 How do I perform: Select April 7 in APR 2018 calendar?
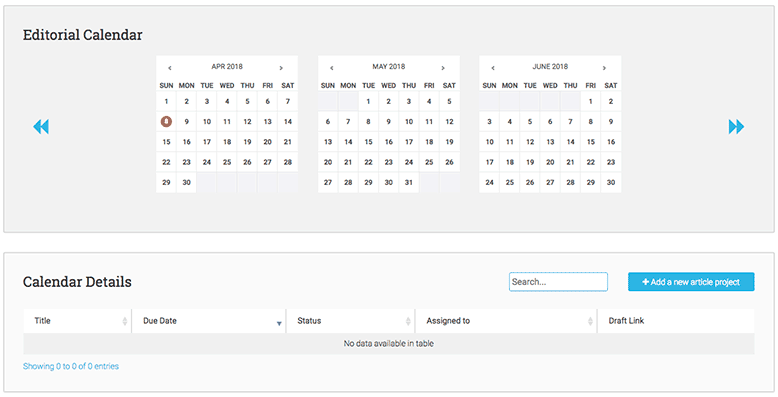(288, 101)
